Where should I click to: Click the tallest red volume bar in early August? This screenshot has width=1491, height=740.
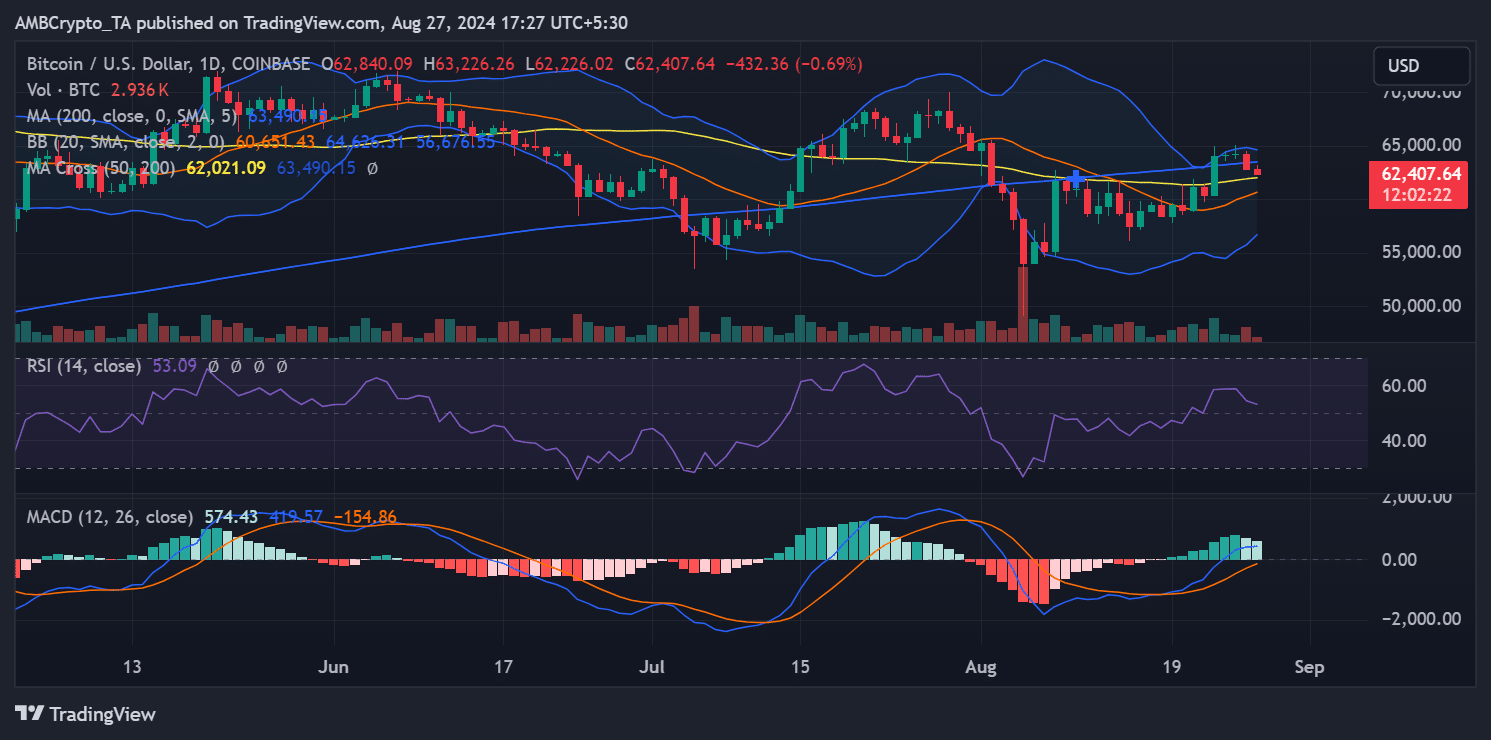click(1023, 303)
